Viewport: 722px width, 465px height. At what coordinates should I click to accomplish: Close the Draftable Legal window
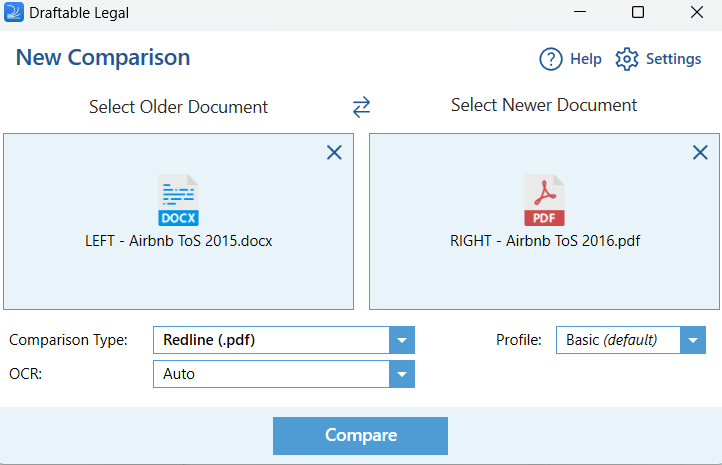tap(697, 12)
